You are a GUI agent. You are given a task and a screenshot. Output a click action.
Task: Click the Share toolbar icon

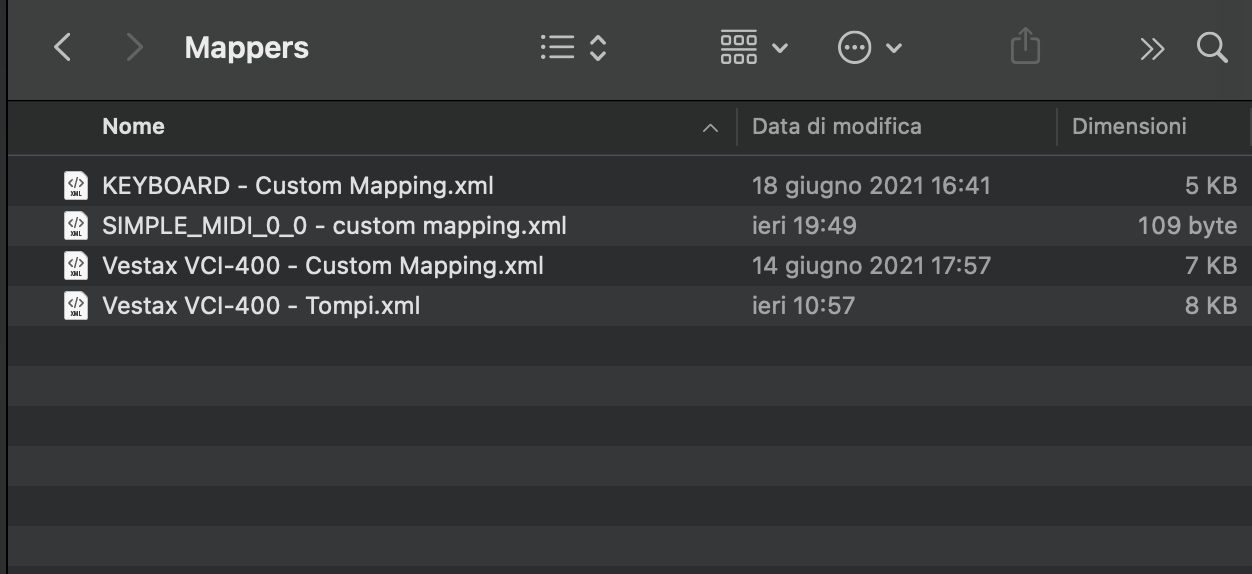[1025, 46]
